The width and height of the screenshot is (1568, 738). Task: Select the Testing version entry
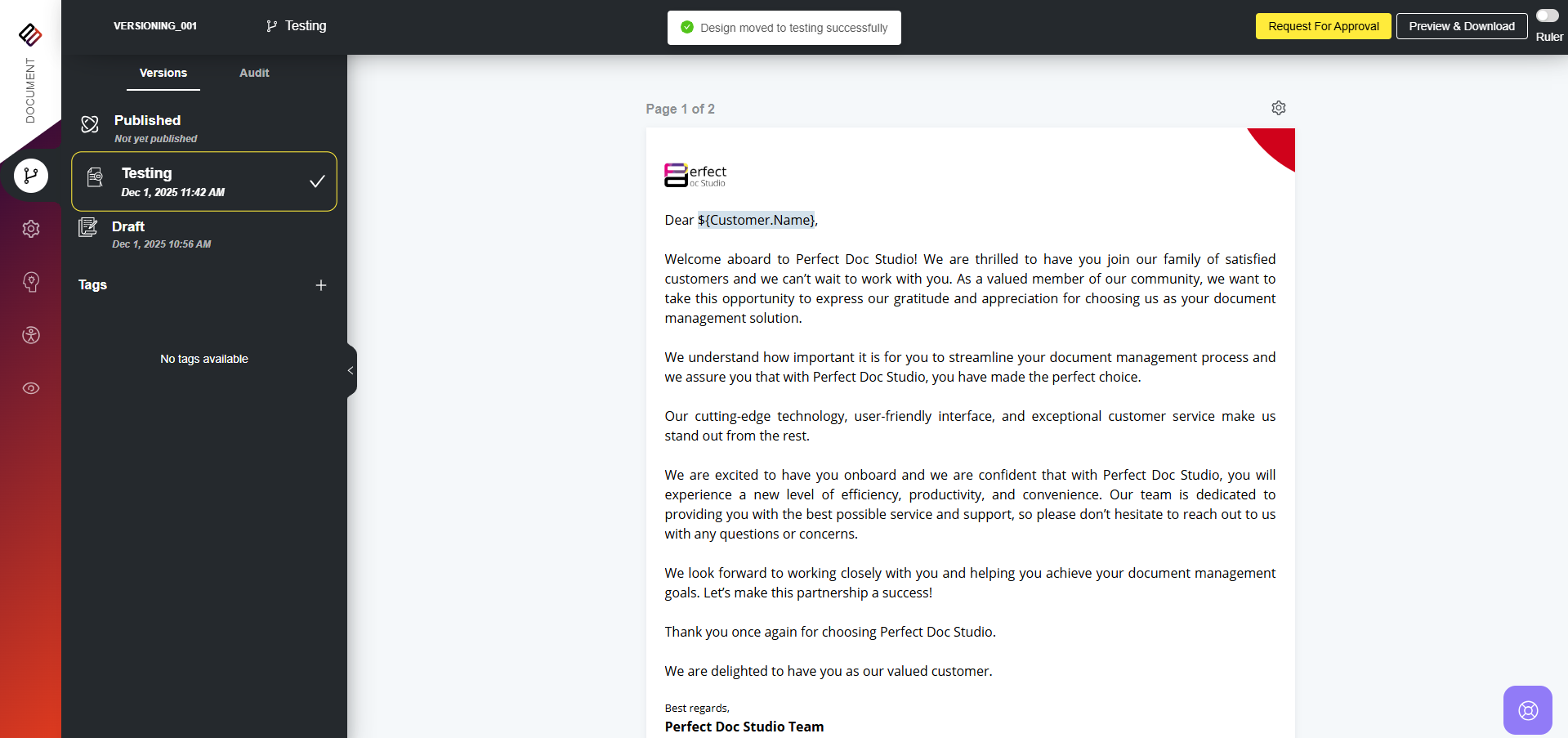(x=204, y=181)
